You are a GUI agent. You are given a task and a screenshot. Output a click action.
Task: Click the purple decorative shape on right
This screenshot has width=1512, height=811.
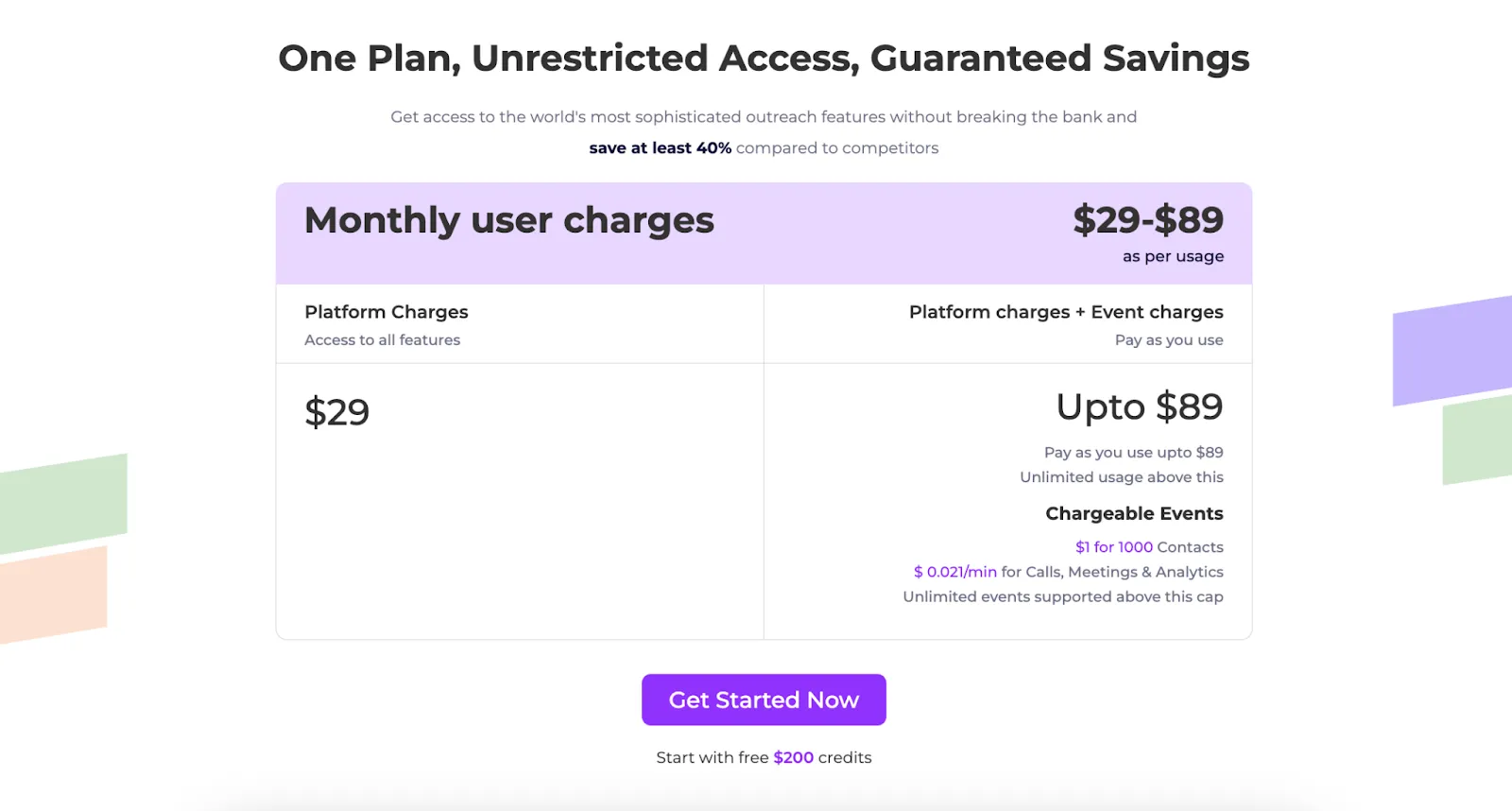click(x=1452, y=350)
